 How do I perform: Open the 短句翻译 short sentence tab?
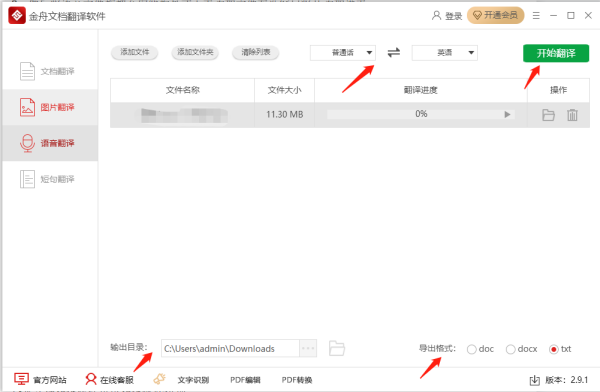pyautogui.click(x=50, y=179)
